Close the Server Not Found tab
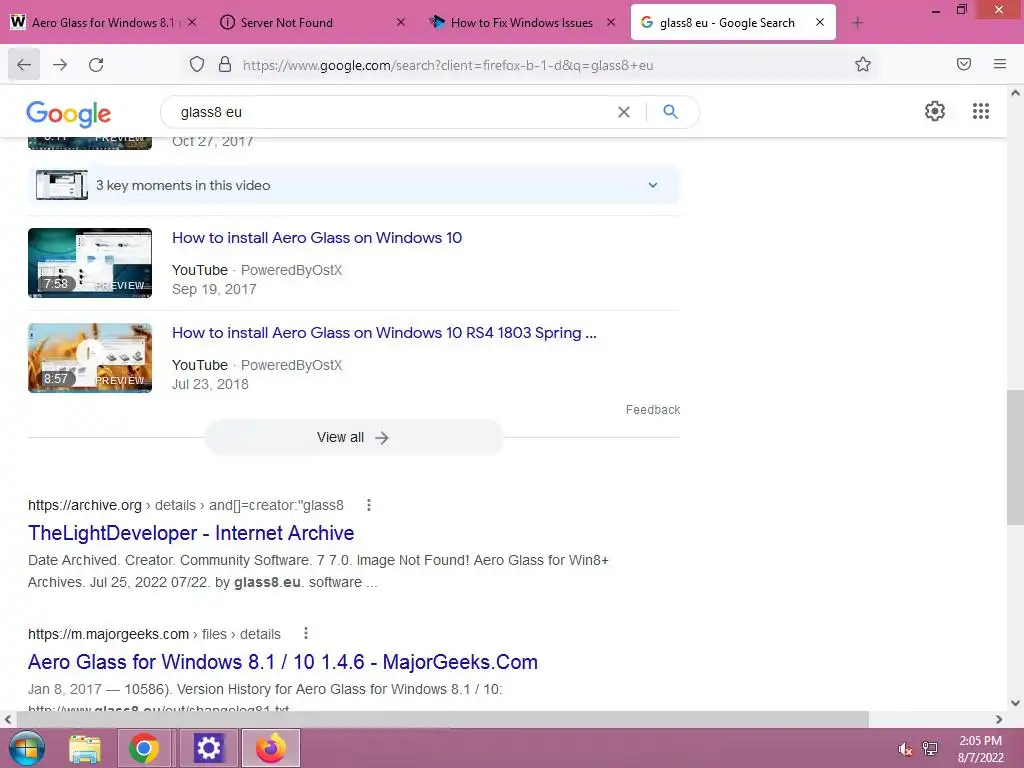 pyautogui.click(x=401, y=22)
